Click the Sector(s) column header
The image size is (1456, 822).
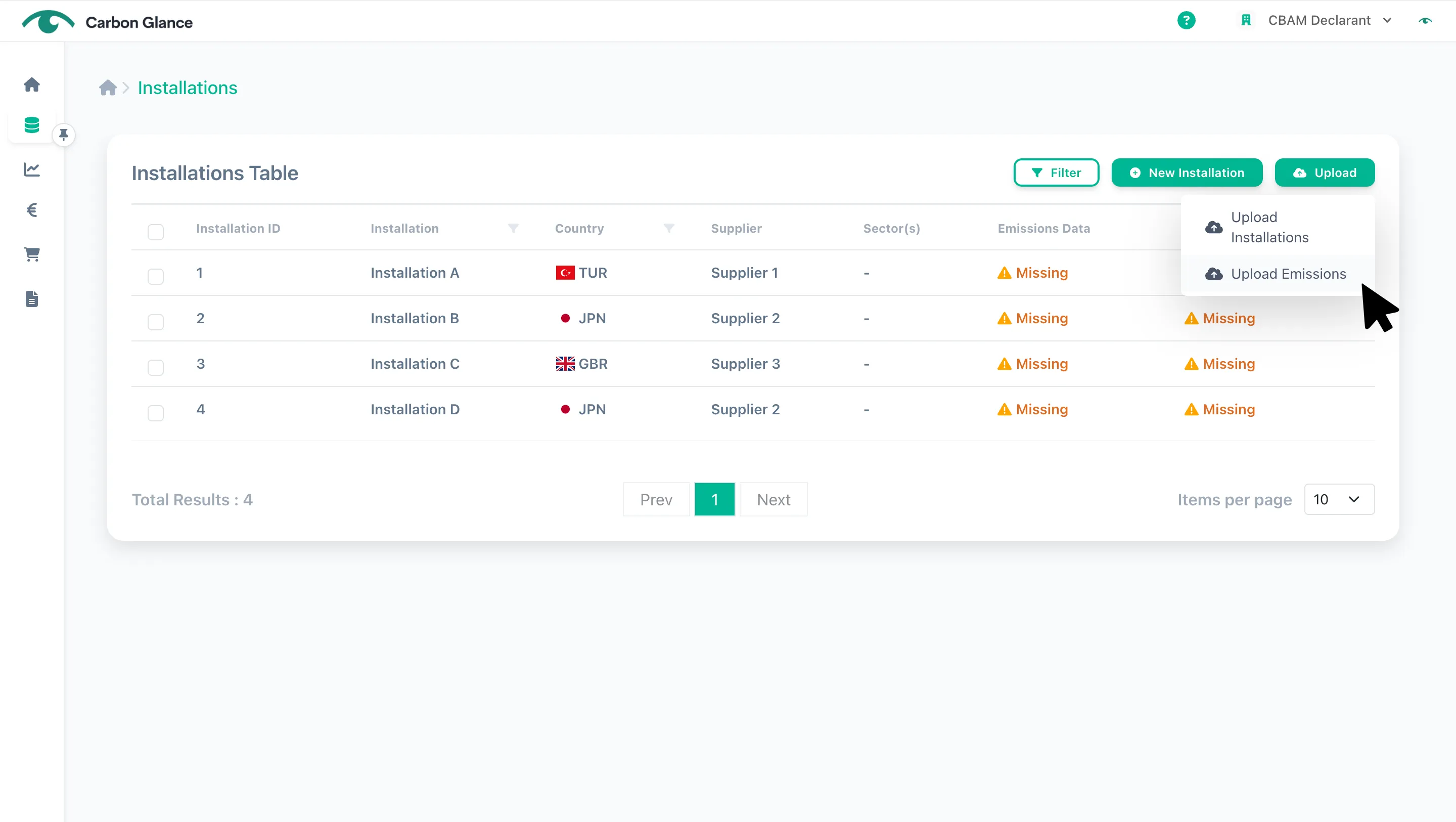click(x=891, y=228)
